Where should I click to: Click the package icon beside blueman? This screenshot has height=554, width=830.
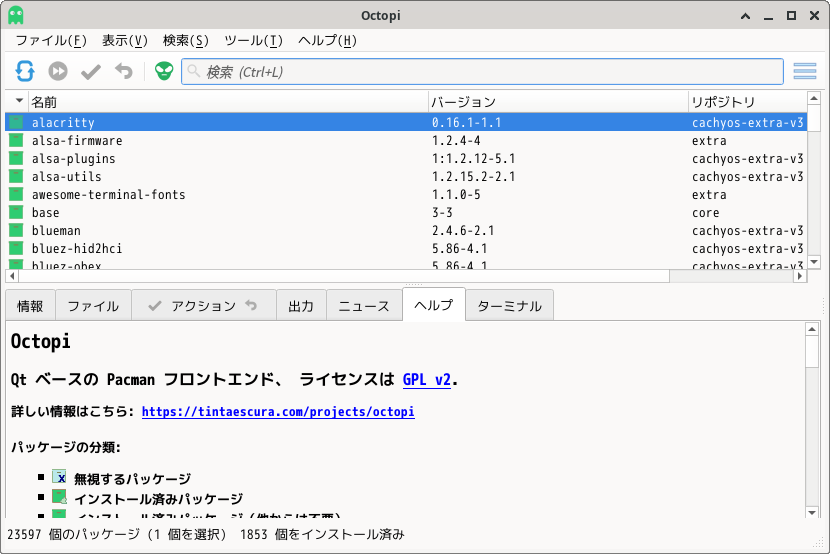coord(16,230)
